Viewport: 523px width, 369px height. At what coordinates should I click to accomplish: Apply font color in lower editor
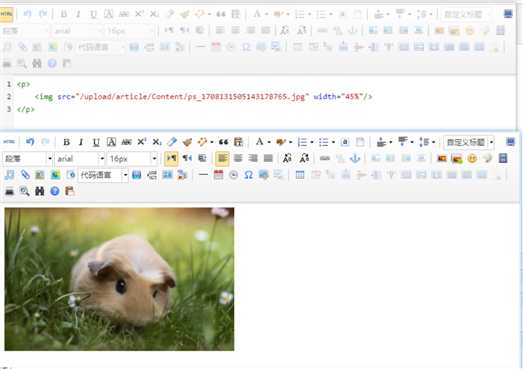[x=259, y=142]
